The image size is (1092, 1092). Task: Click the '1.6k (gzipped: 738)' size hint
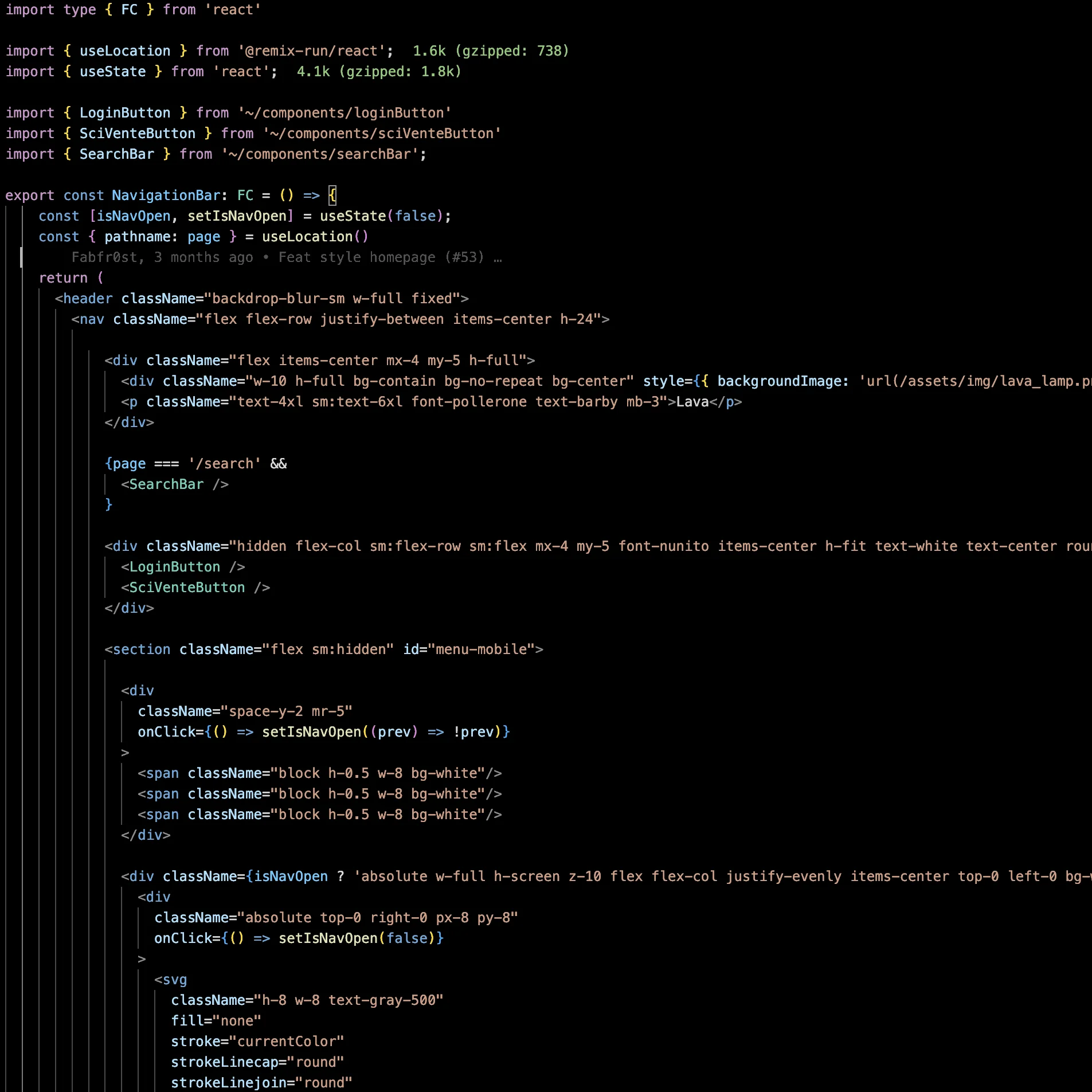491,51
